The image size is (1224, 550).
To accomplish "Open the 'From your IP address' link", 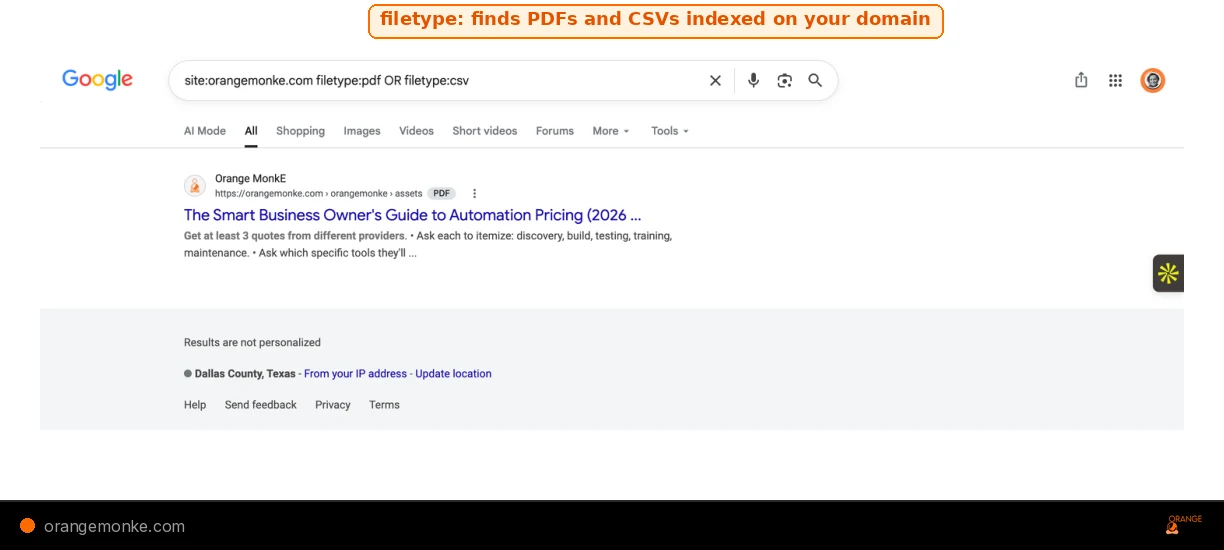I will click(x=355, y=373).
